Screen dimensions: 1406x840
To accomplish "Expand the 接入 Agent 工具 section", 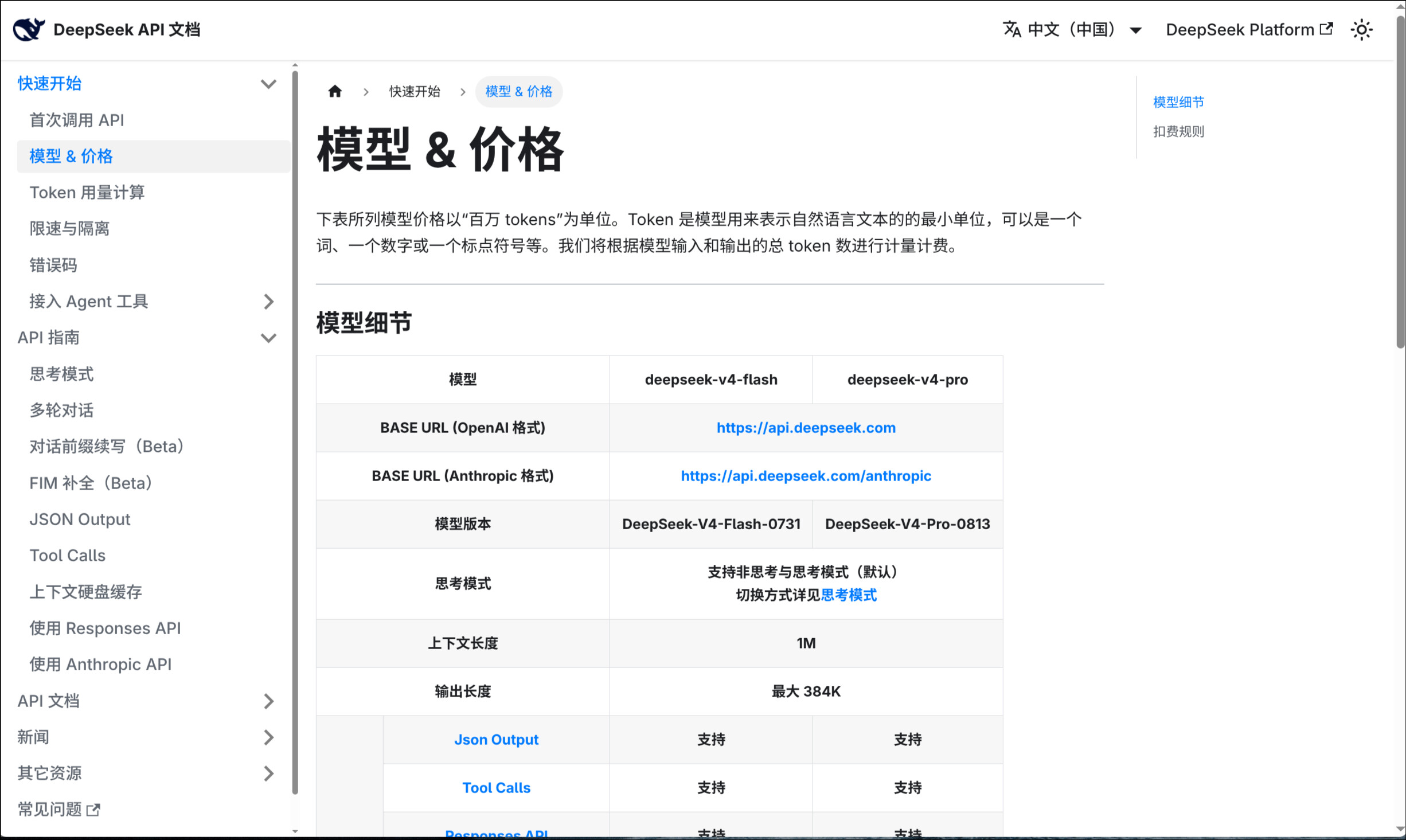I will tap(268, 302).
